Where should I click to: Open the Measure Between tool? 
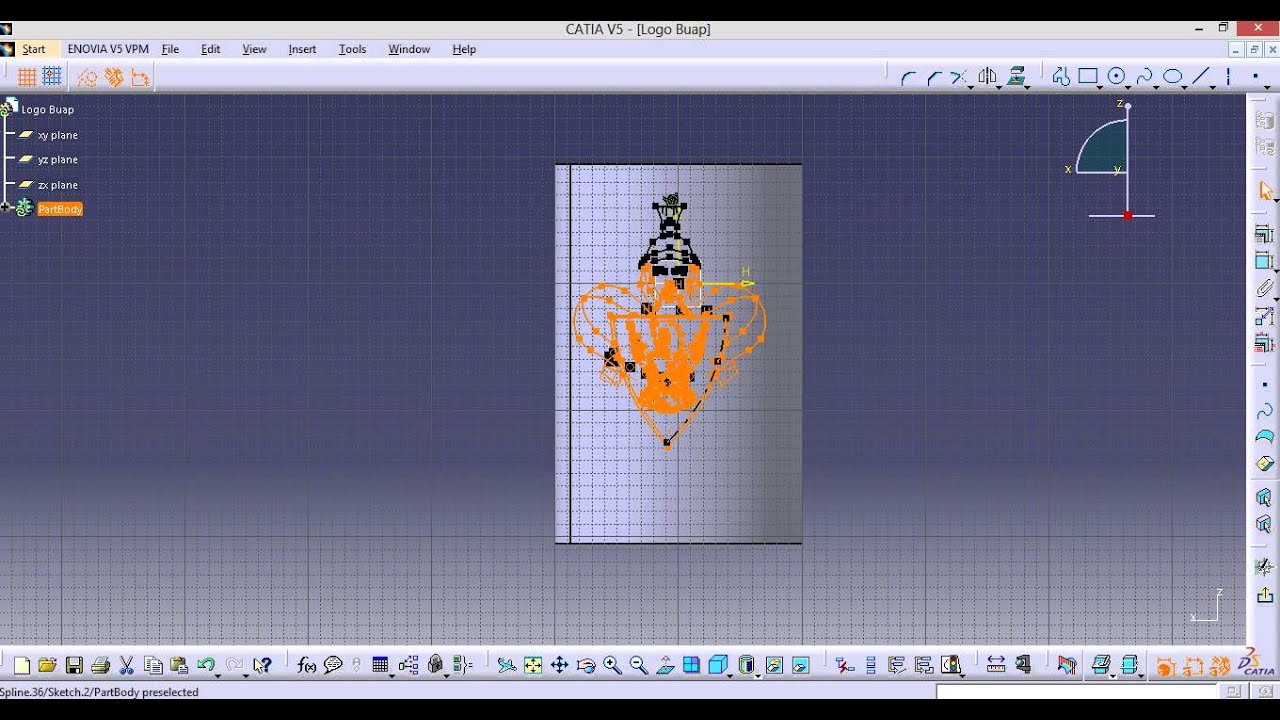coord(996,665)
